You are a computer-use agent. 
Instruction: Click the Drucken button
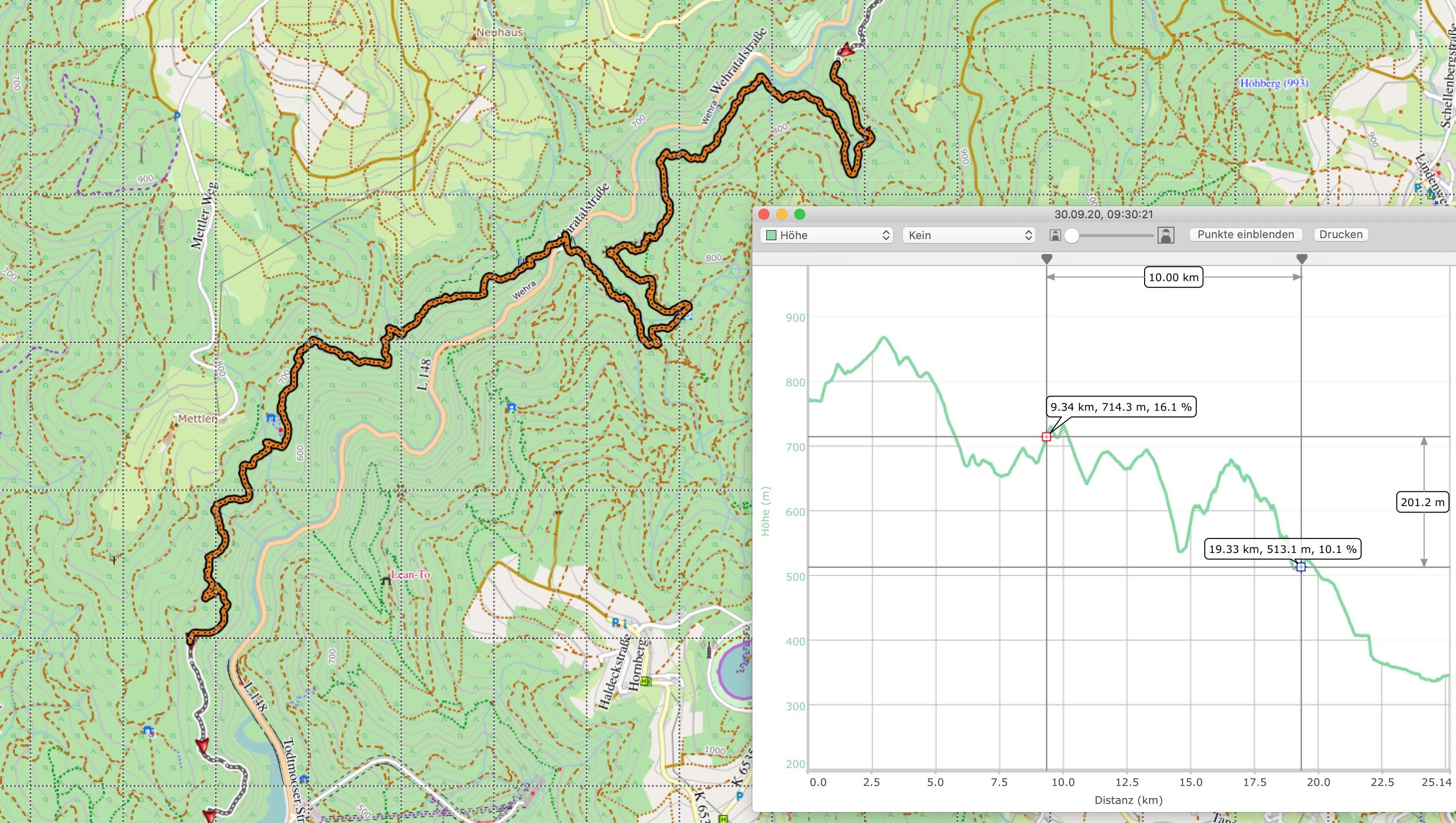(1341, 235)
